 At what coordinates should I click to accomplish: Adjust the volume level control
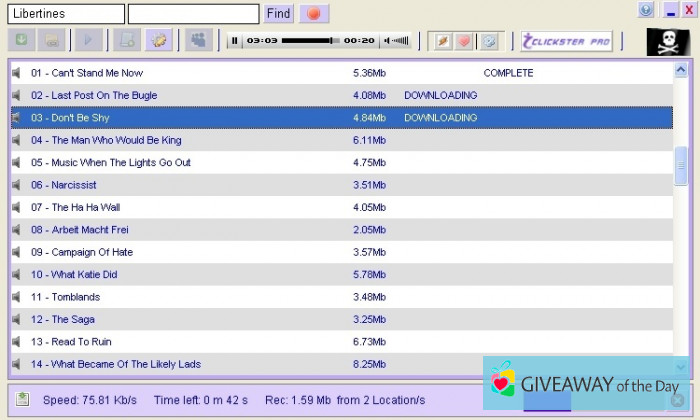397,41
